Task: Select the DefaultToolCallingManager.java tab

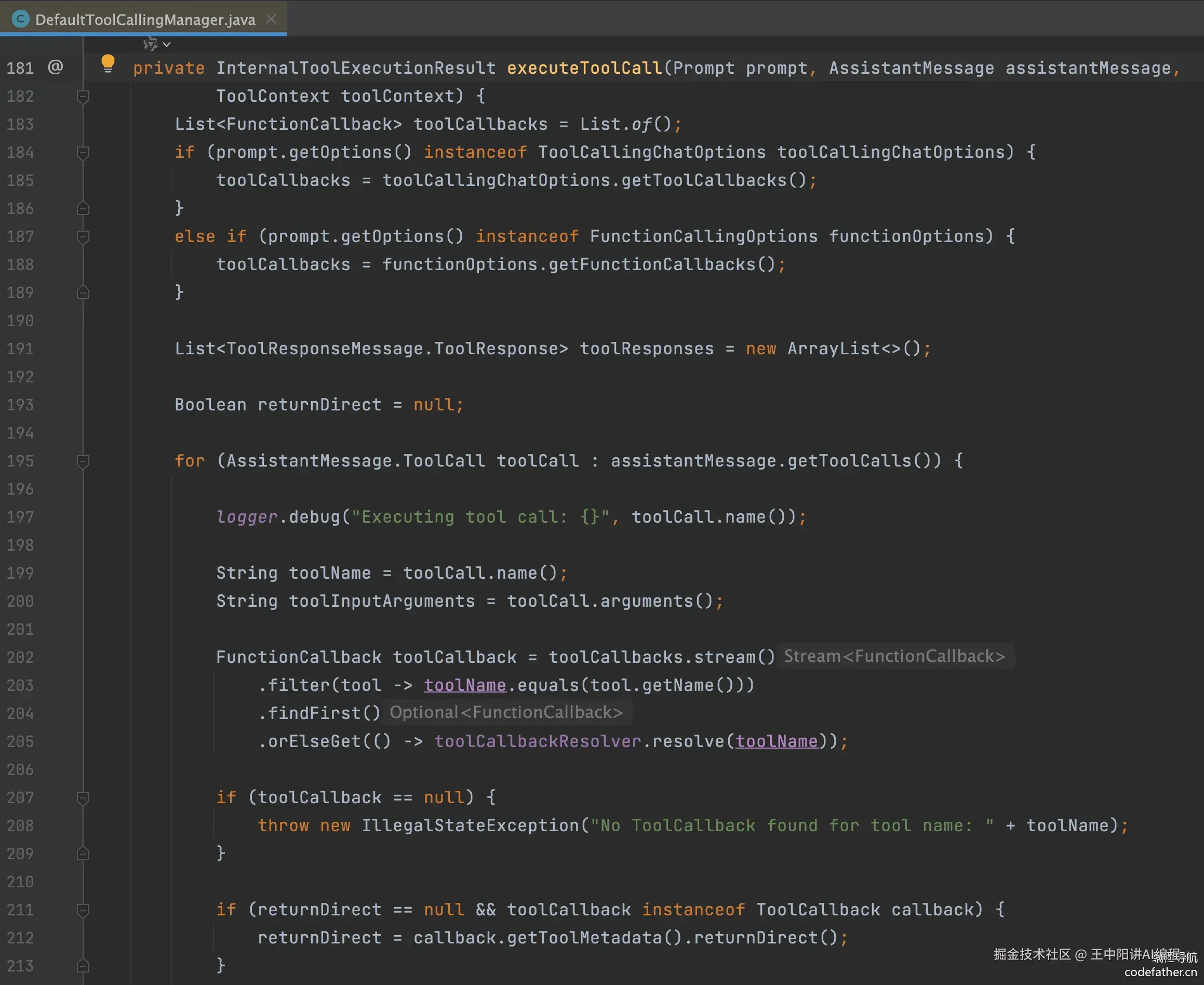Action: click(145, 20)
